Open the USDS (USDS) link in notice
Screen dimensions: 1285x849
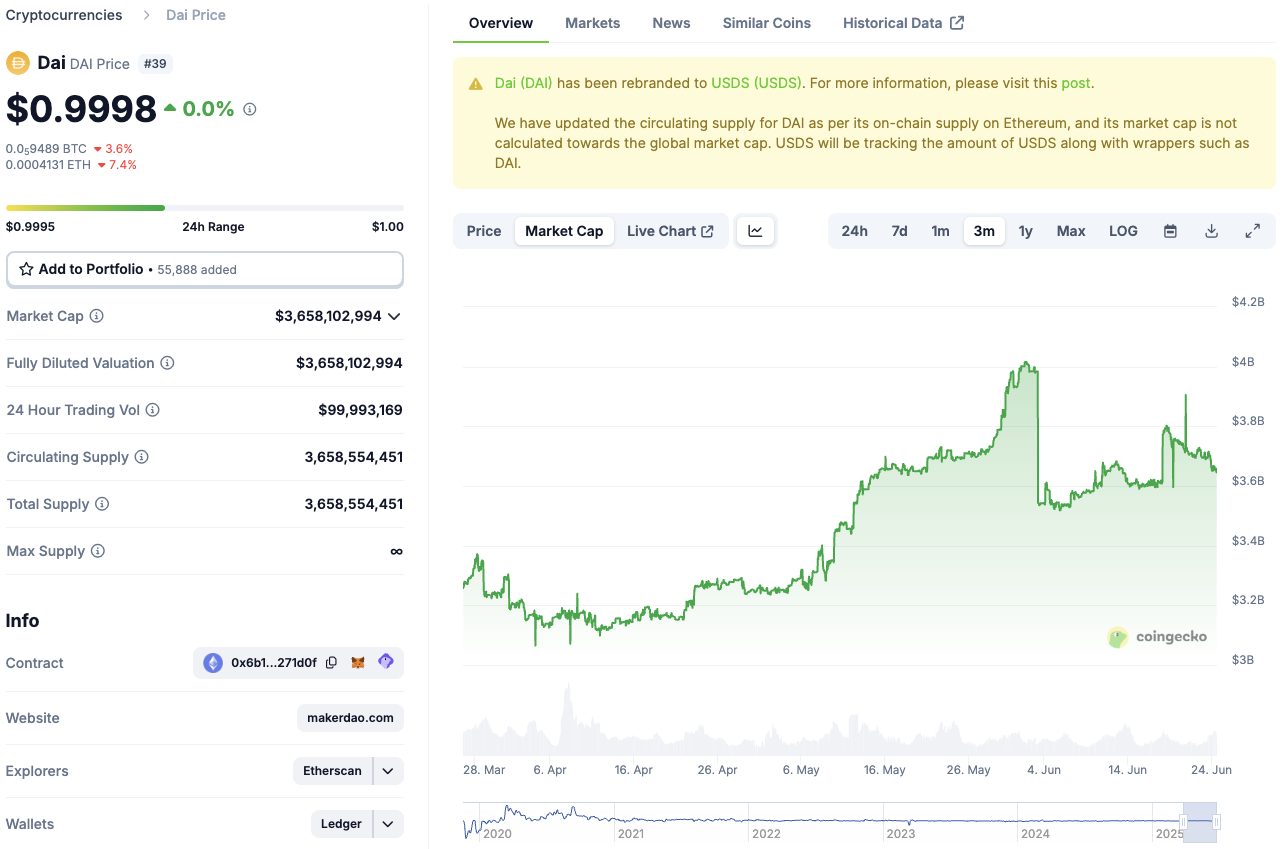coord(756,83)
